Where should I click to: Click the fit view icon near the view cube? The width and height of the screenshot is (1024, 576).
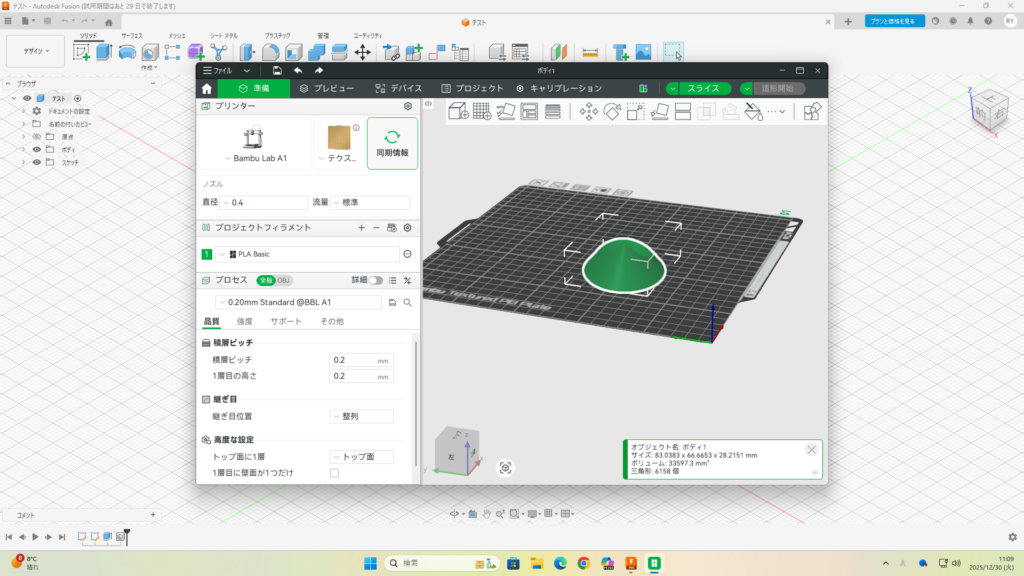pos(506,468)
